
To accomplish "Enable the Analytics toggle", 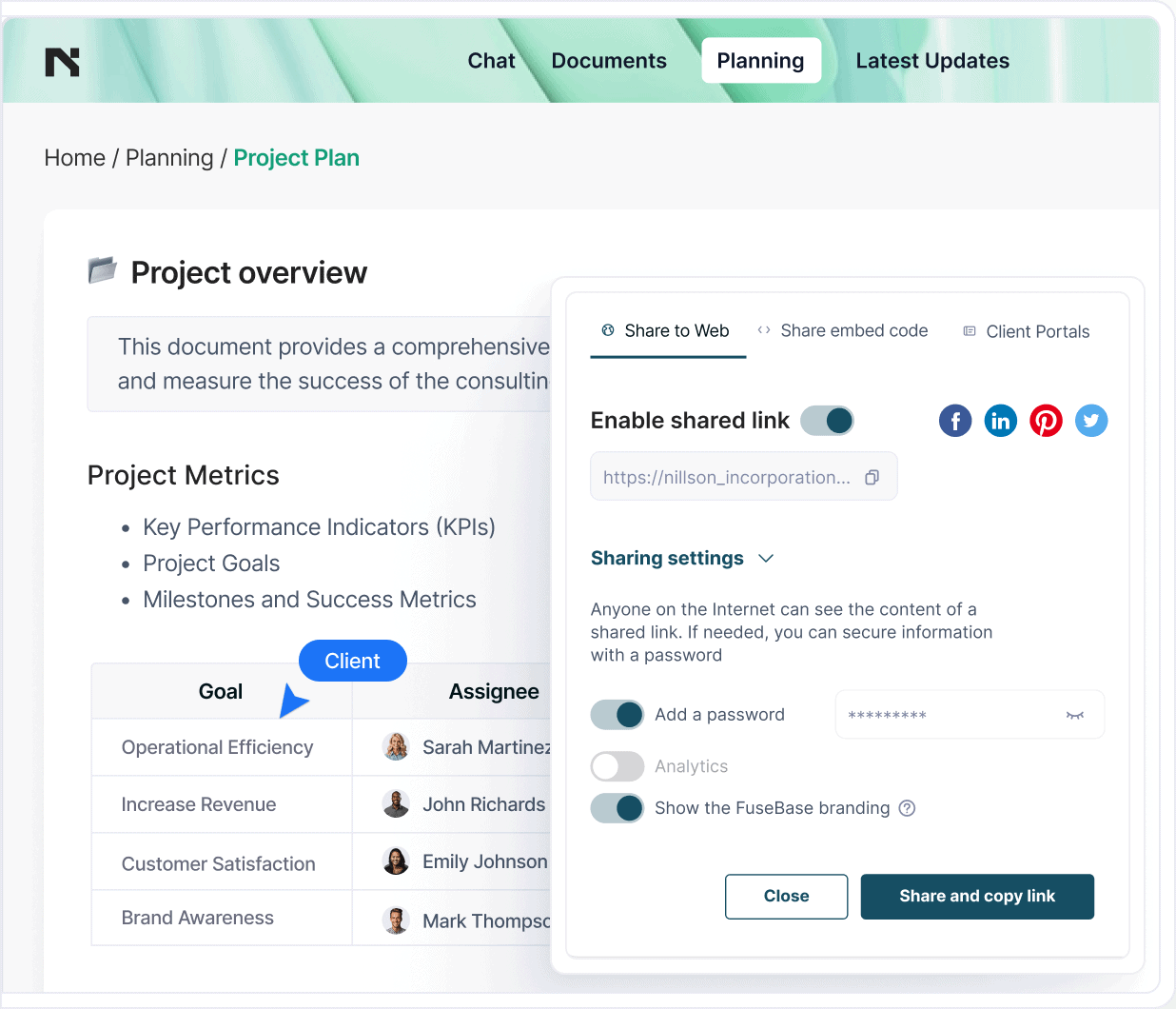I will point(617,766).
